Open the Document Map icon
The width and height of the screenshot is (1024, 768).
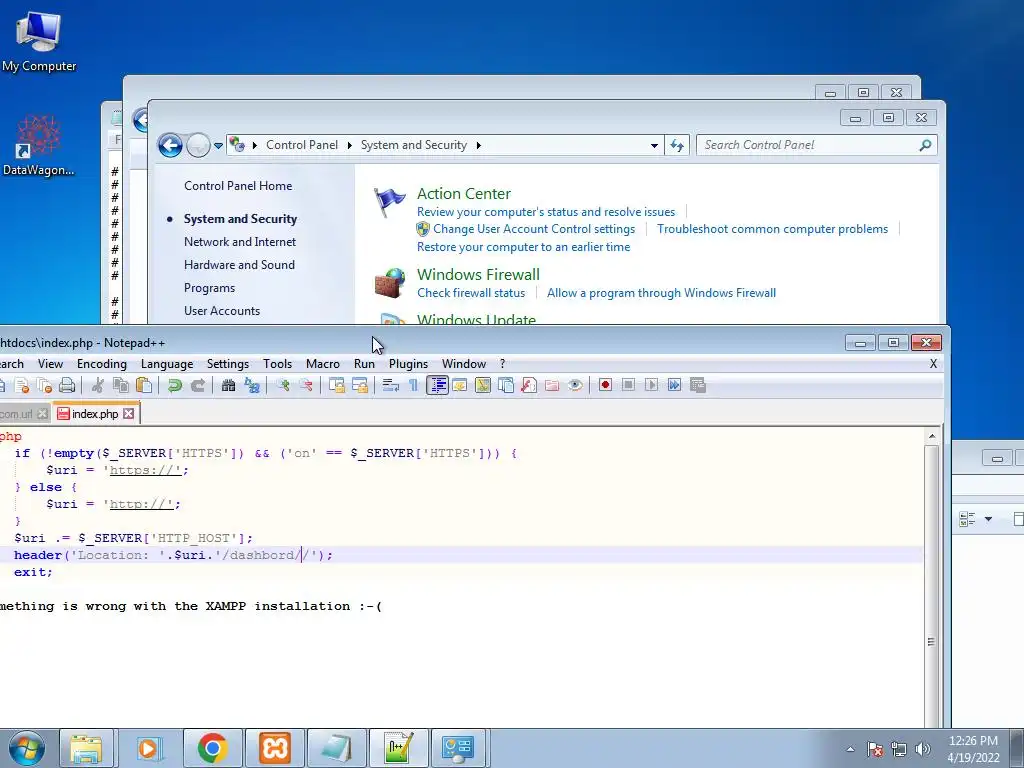(483, 385)
